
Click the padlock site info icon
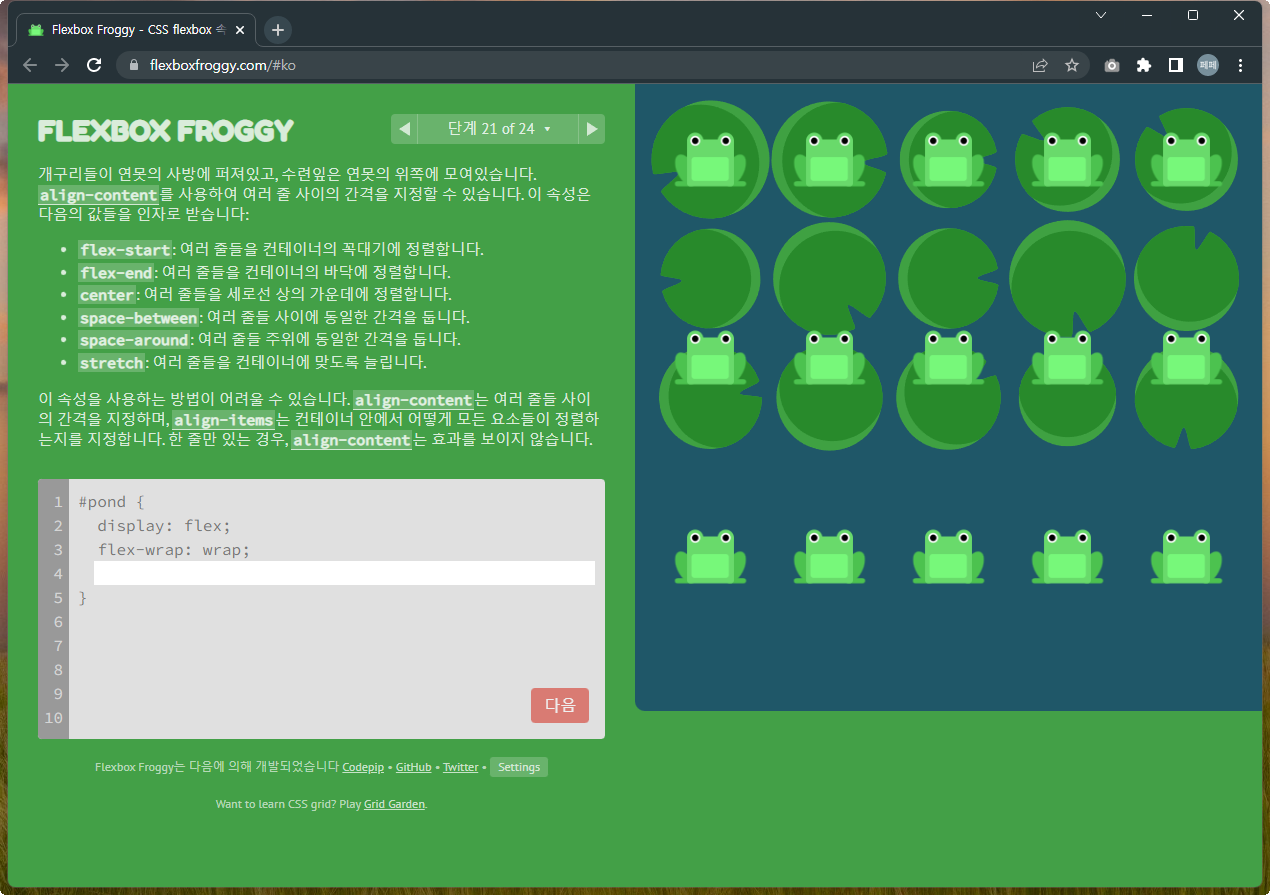tap(134, 65)
